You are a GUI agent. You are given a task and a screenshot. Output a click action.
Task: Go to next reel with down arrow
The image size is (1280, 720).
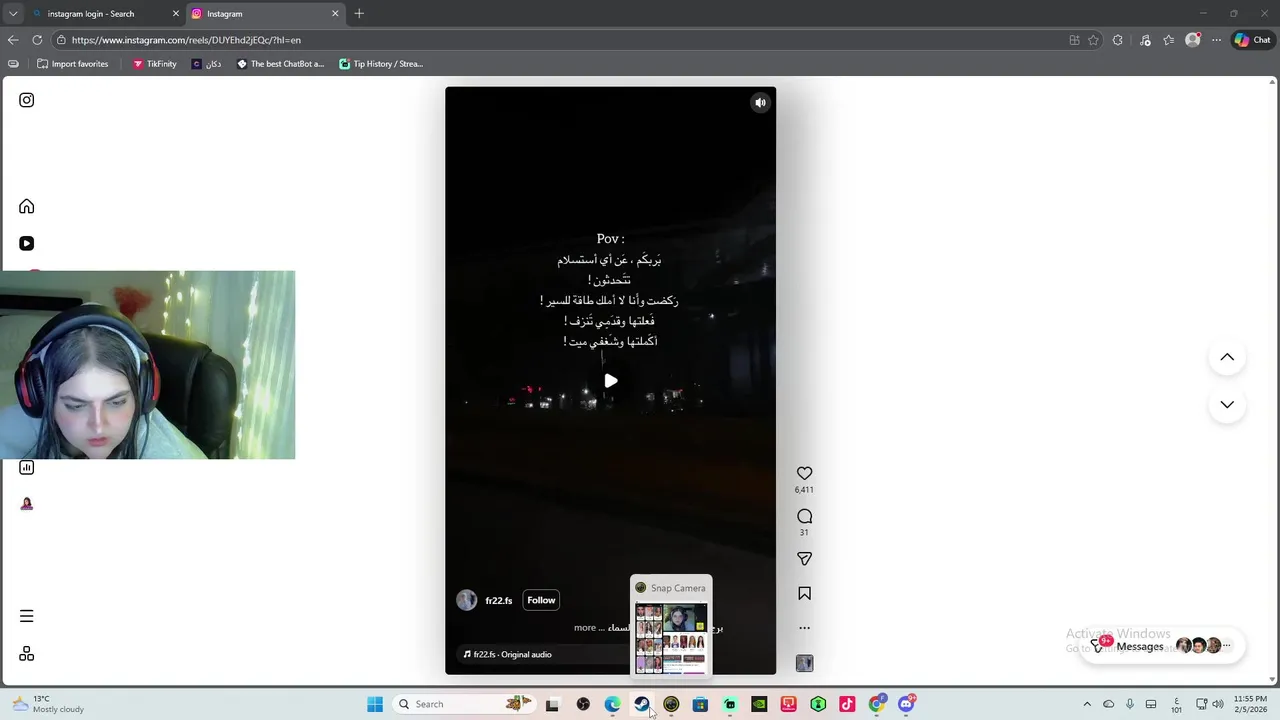click(x=1227, y=404)
